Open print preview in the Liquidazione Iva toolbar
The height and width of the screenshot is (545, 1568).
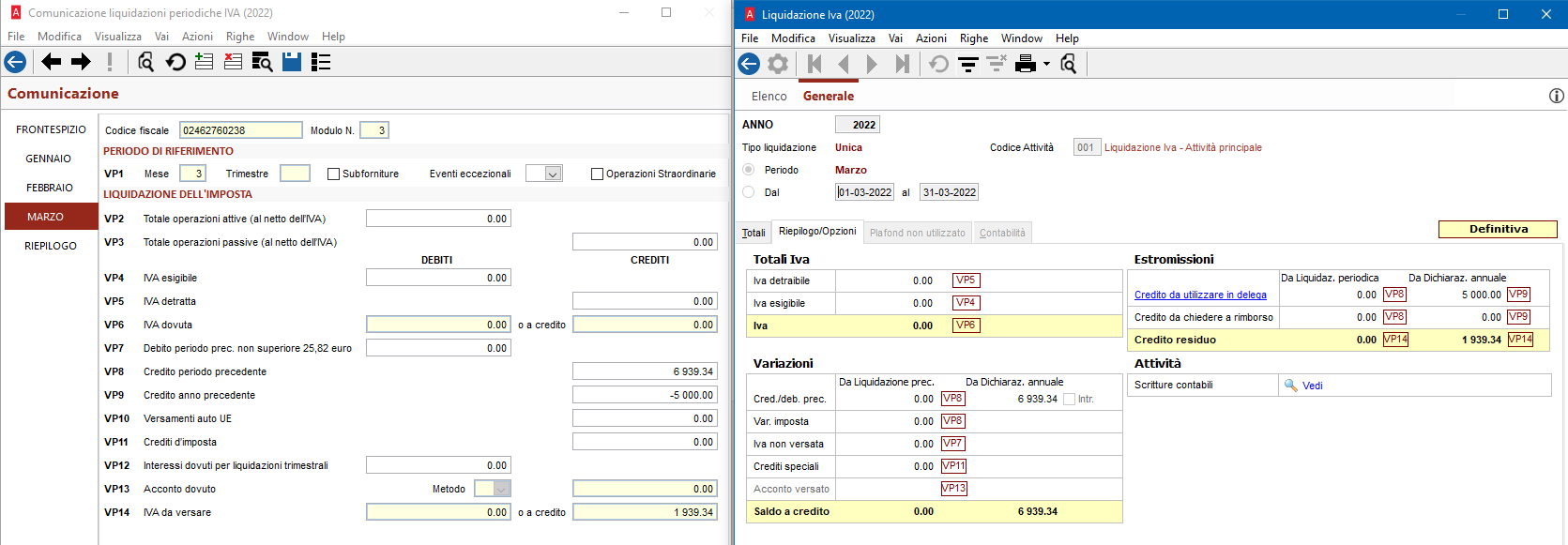[1069, 64]
